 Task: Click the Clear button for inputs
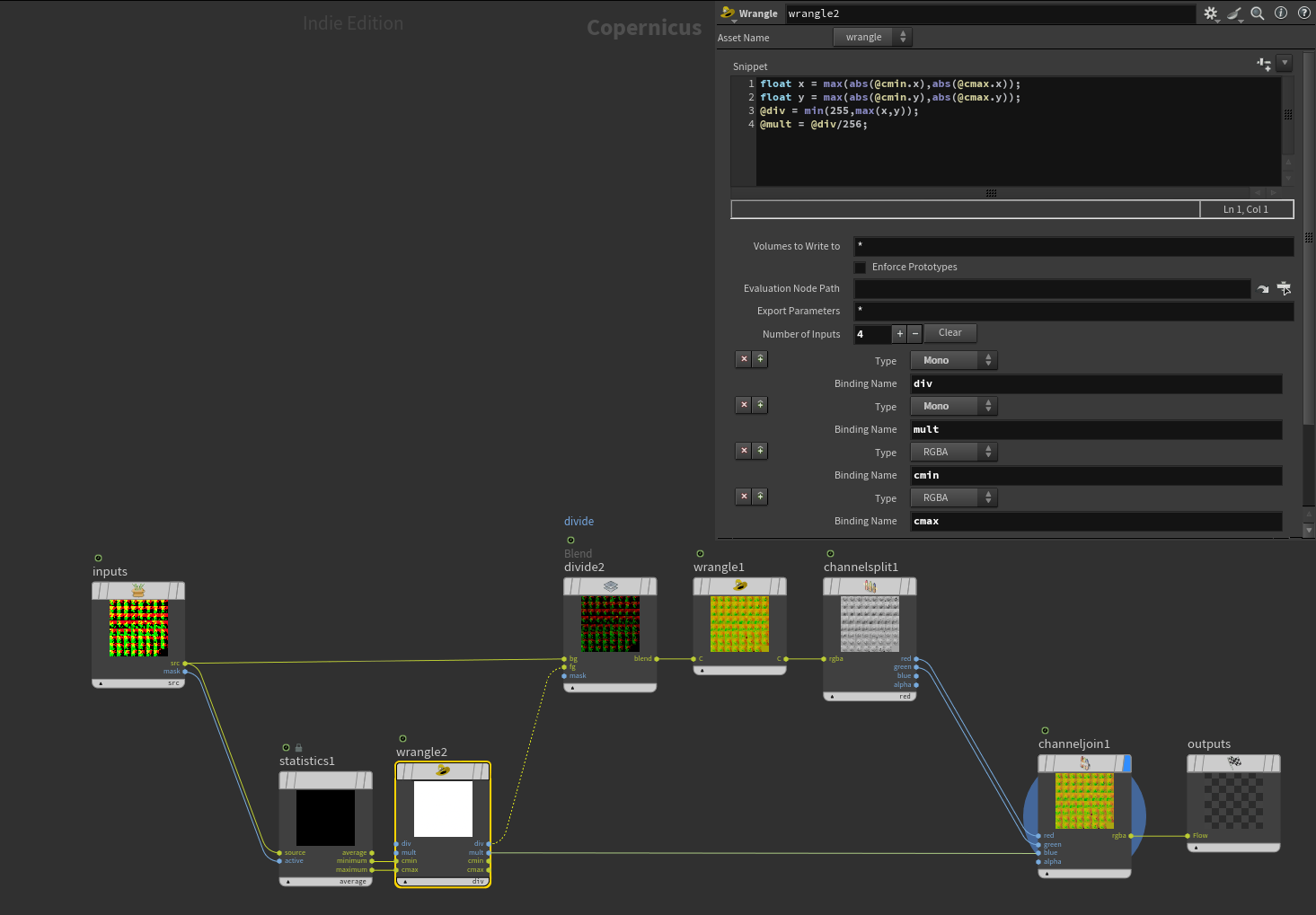pyautogui.click(x=950, y=333)
